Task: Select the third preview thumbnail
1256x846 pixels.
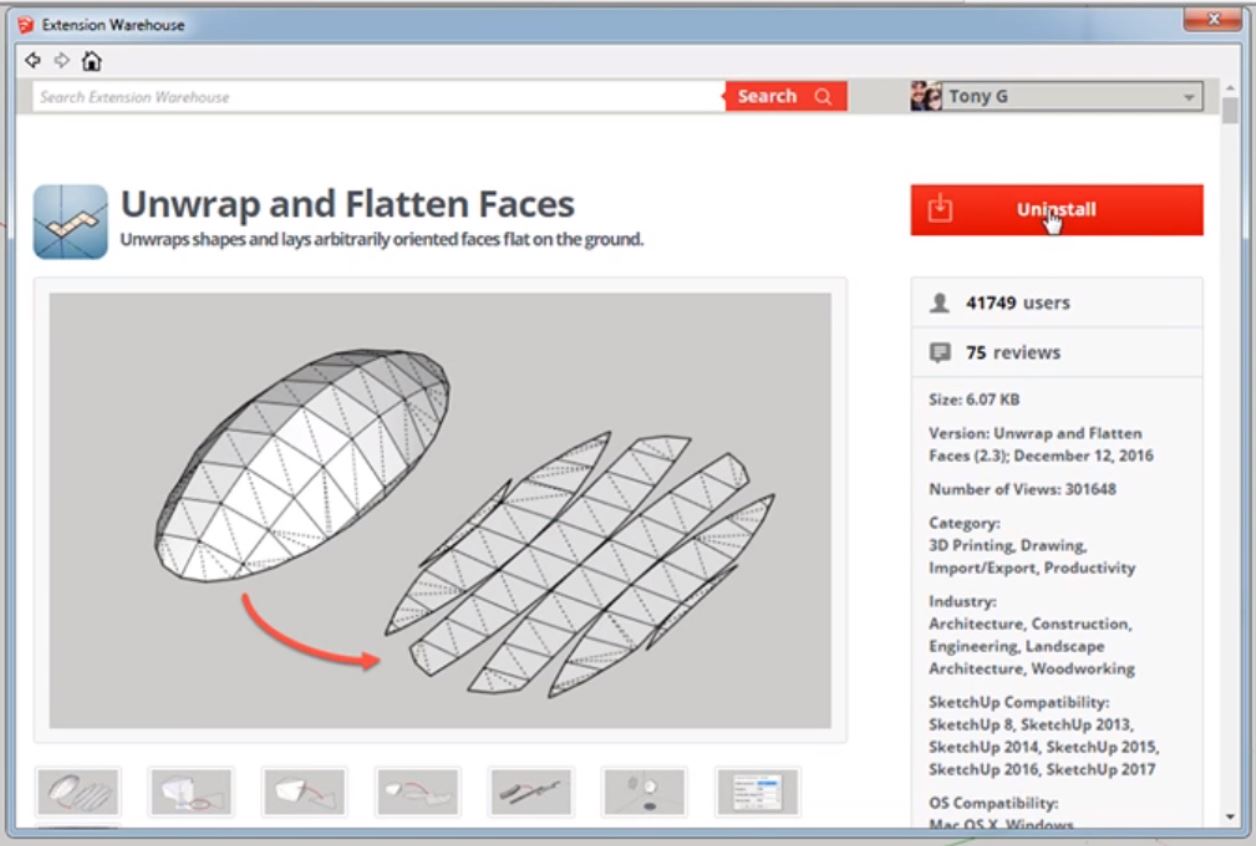Action: coord(304,793)
